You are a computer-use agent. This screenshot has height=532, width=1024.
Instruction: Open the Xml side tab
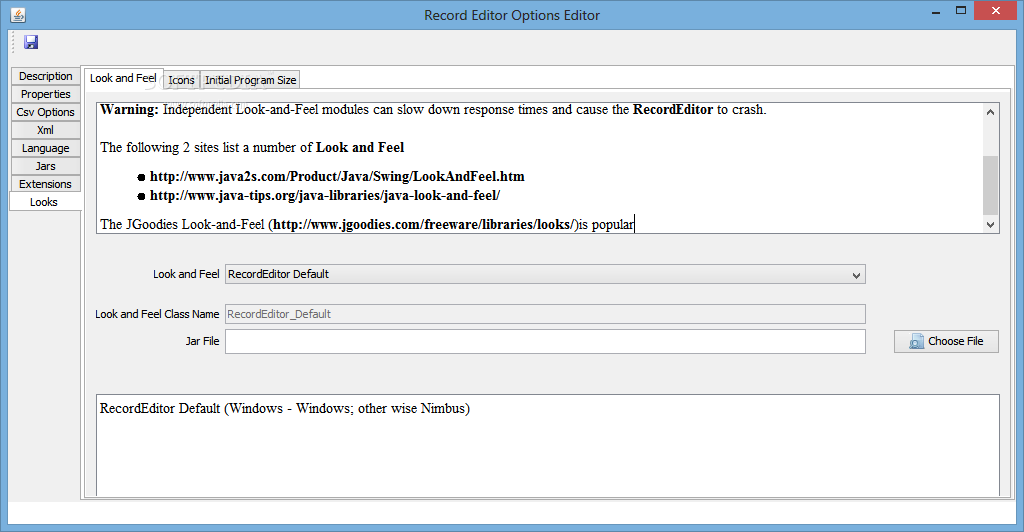46,130
